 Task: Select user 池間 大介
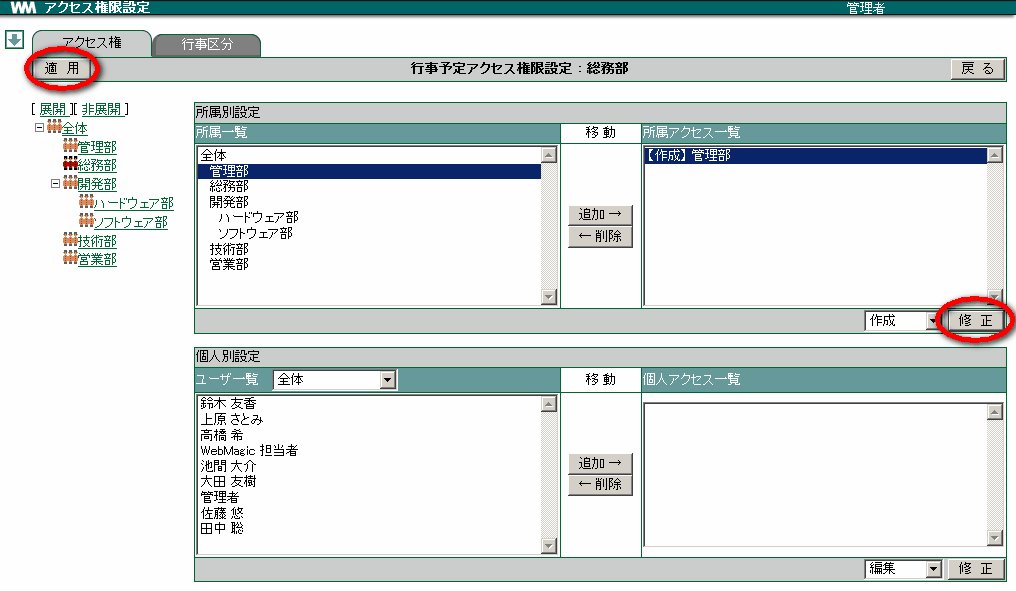click(369, 466)
